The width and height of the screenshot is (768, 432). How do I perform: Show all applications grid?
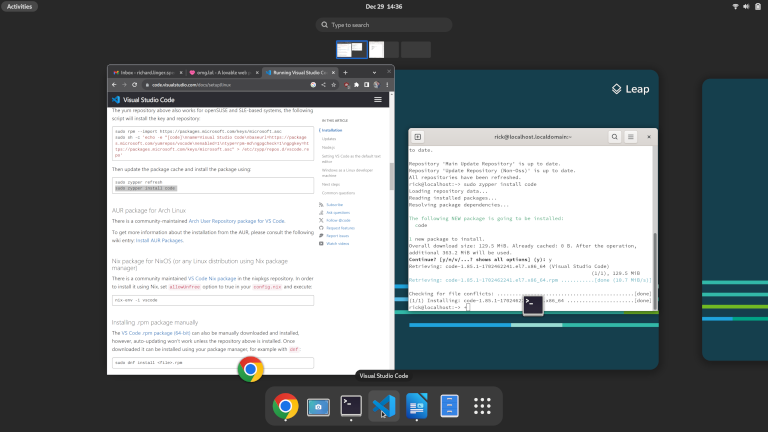pyautogui.click(x=482, y=406)
